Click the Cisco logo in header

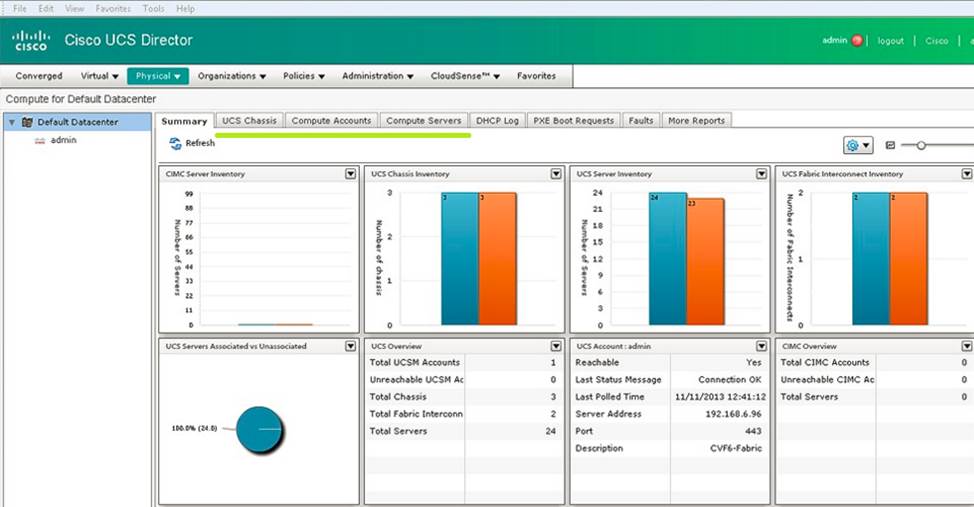[31, 41]
